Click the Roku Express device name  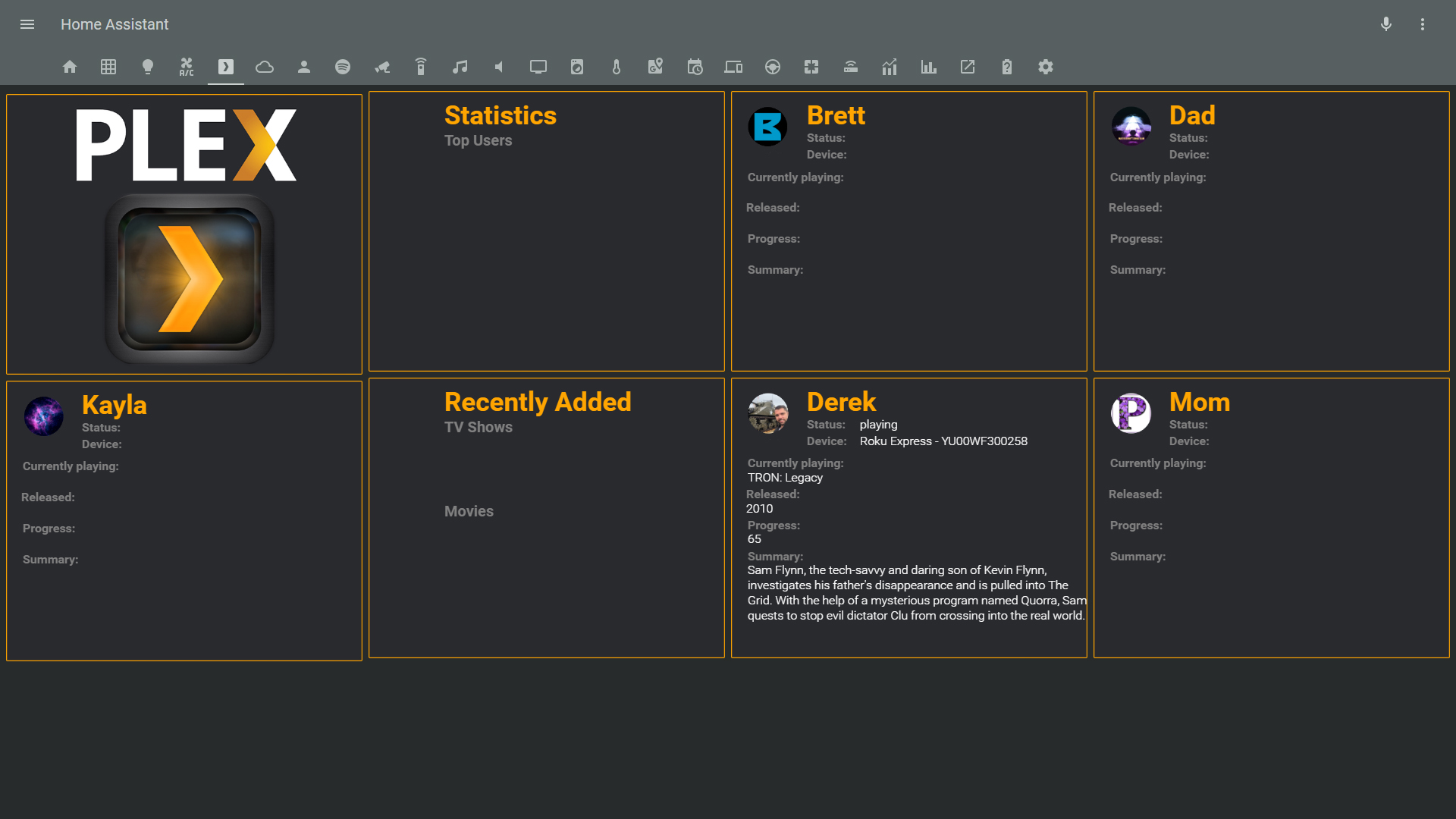point(943,441)
